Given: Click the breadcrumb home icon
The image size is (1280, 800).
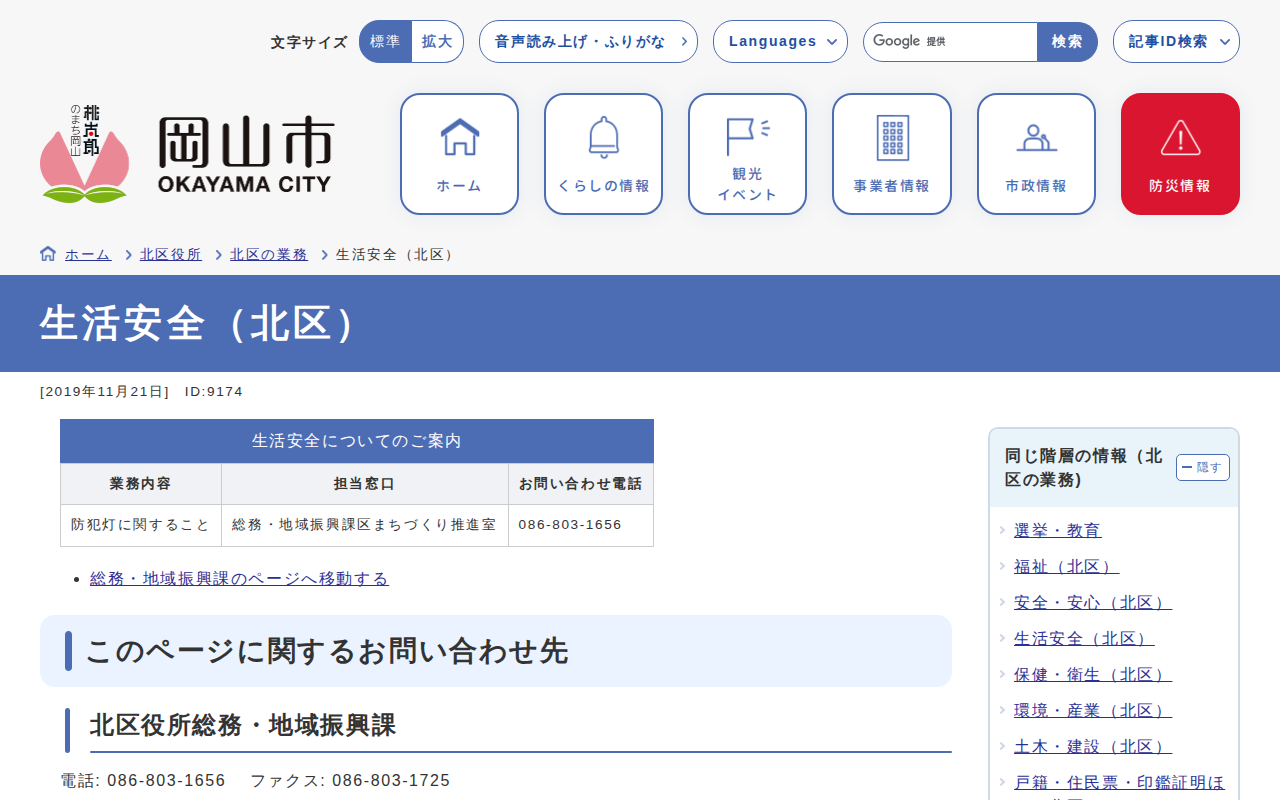Looking at the screenshot, I should click(48, 254).
